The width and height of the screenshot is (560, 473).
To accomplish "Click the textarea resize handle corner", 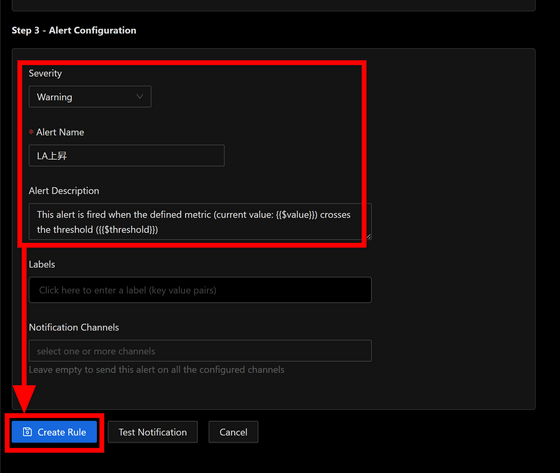I will [x=369, y=236].
